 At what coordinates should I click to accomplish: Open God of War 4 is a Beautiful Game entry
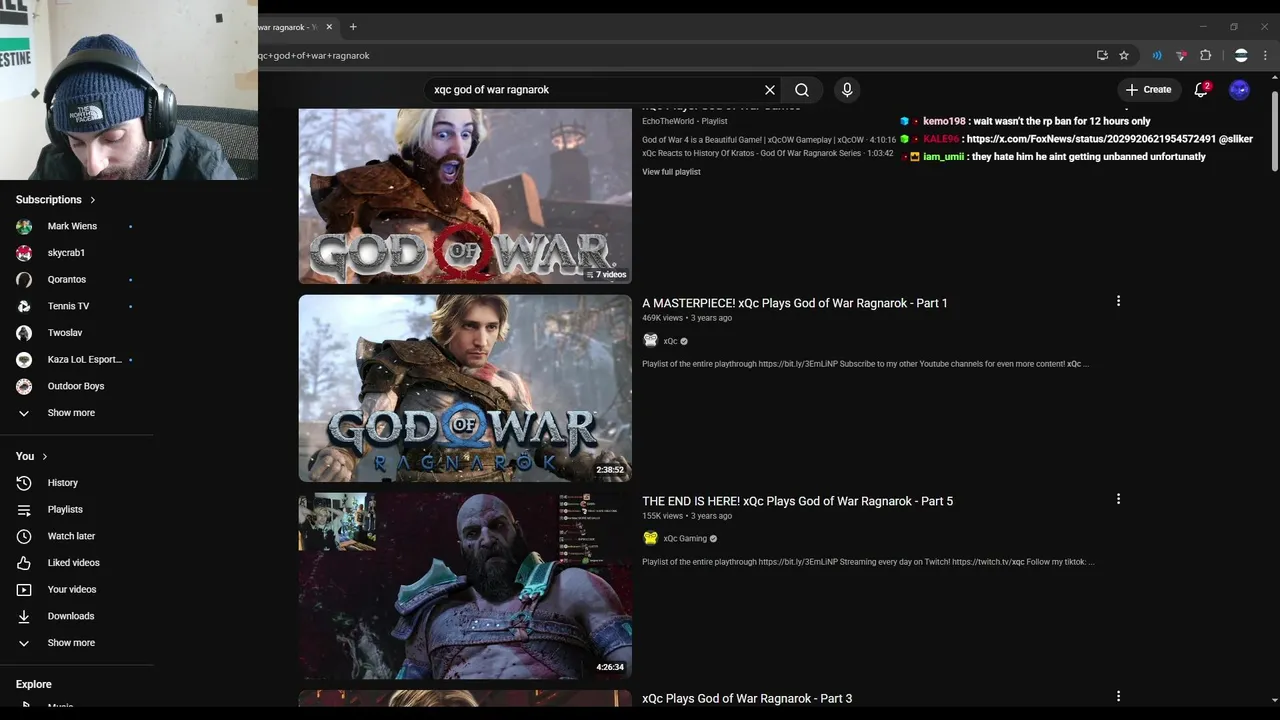pyautogui.click(x=769, y=140)
